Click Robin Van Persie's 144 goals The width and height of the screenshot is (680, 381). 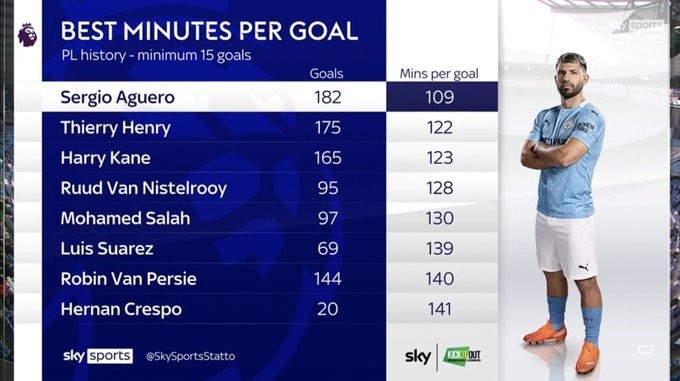(x=328, y=279)
